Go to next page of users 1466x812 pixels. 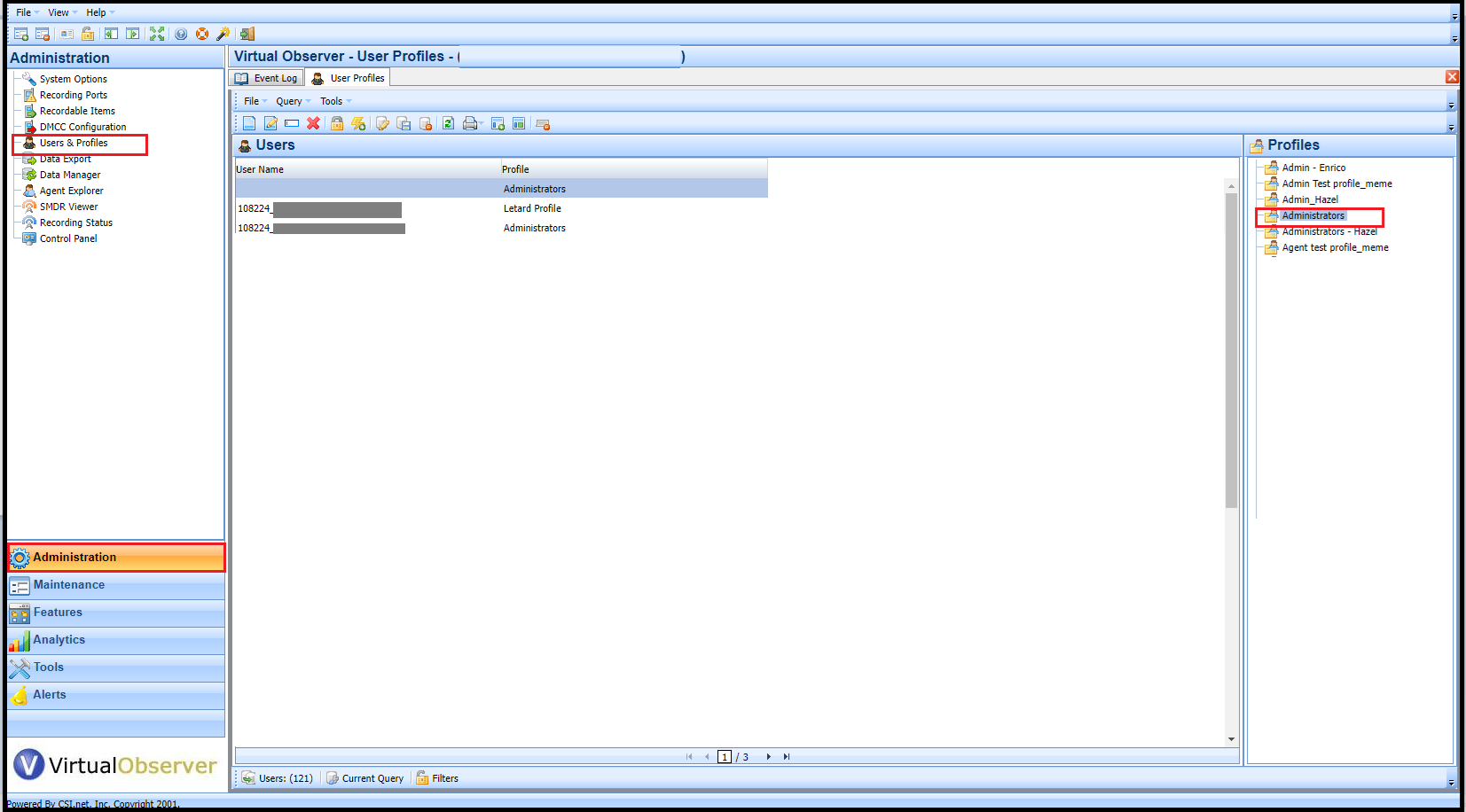click(769, 757)
